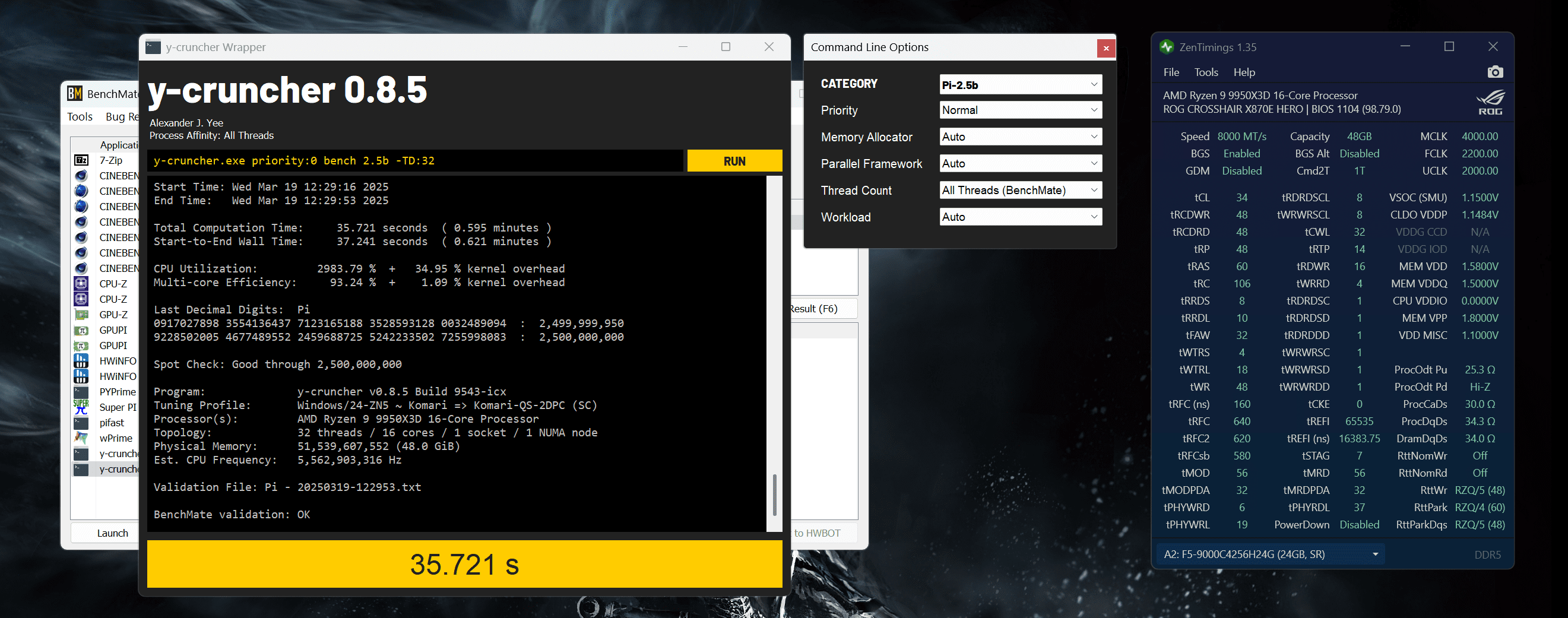Click the Launch button in BenchMate
Screen dimensions: 1568x618
[x=105, y=533]
